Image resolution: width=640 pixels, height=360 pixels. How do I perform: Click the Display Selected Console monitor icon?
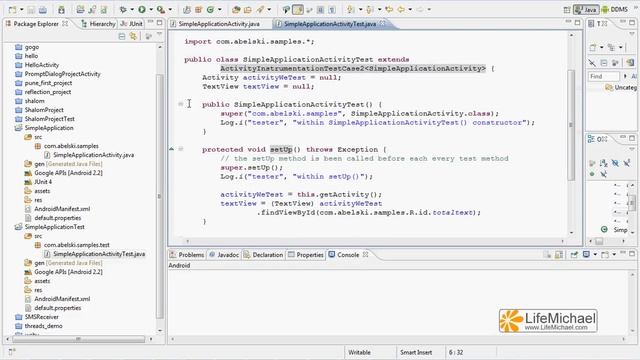pos(586,255)
